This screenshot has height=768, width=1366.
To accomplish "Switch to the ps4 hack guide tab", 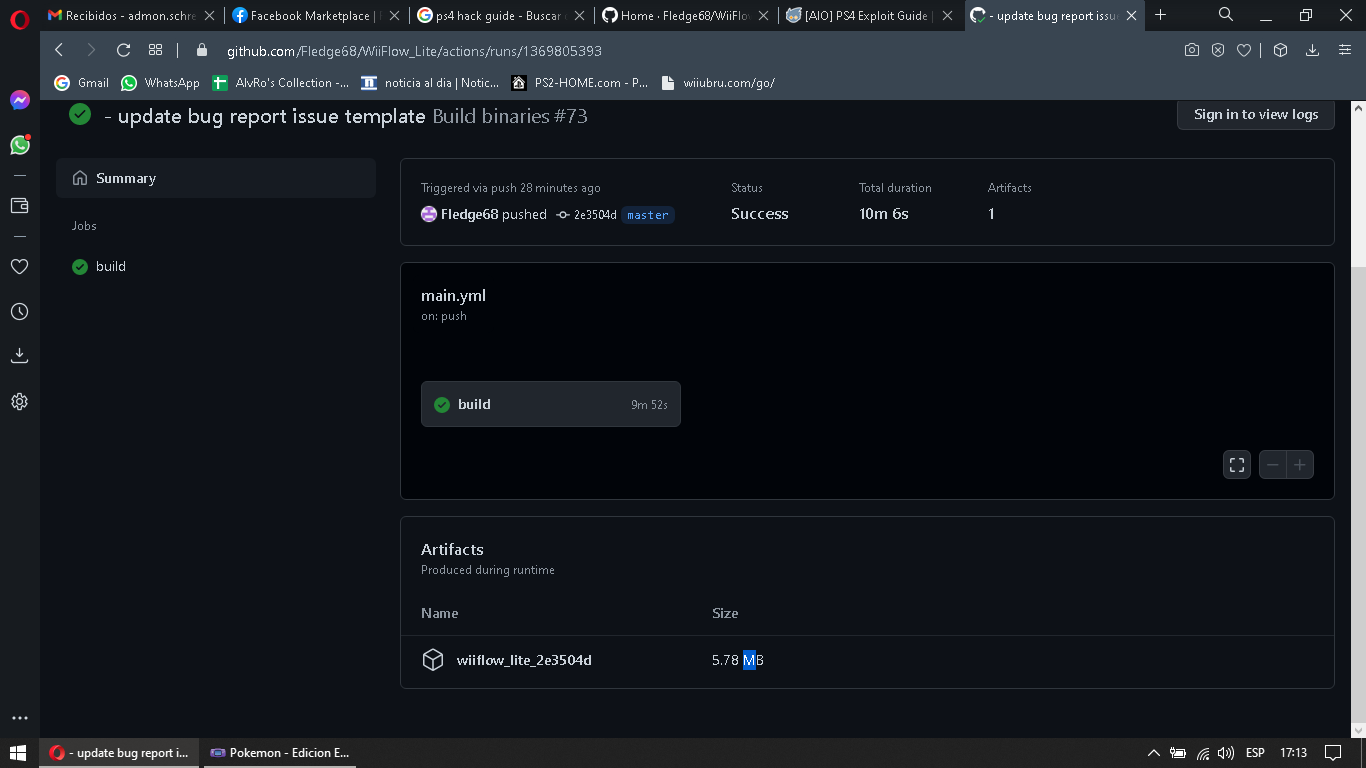I will [499, 15].
